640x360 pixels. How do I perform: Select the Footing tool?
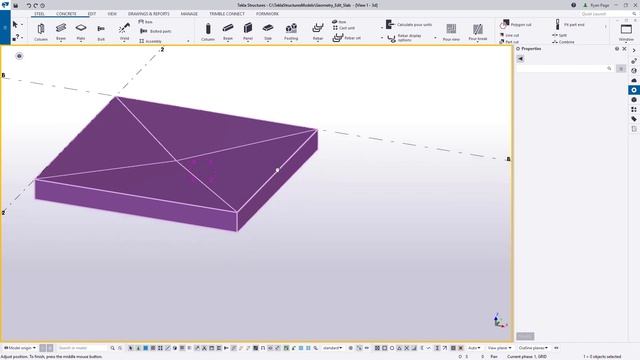pyautogui.click(x=291, y=32)
